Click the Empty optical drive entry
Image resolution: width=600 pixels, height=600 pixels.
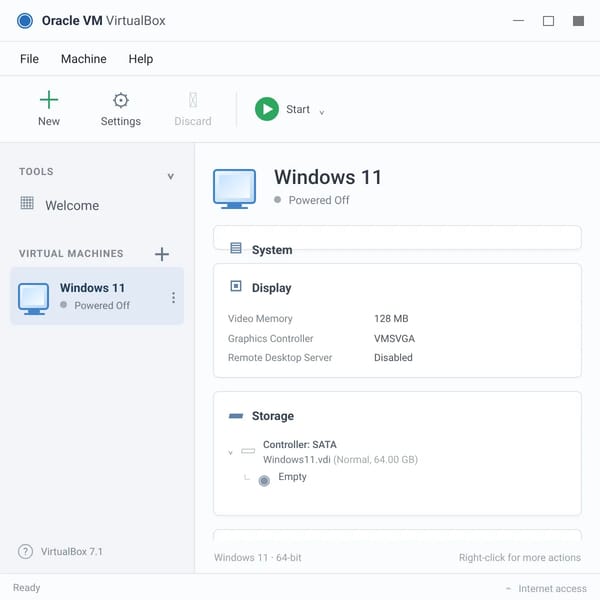pos(292,477)
